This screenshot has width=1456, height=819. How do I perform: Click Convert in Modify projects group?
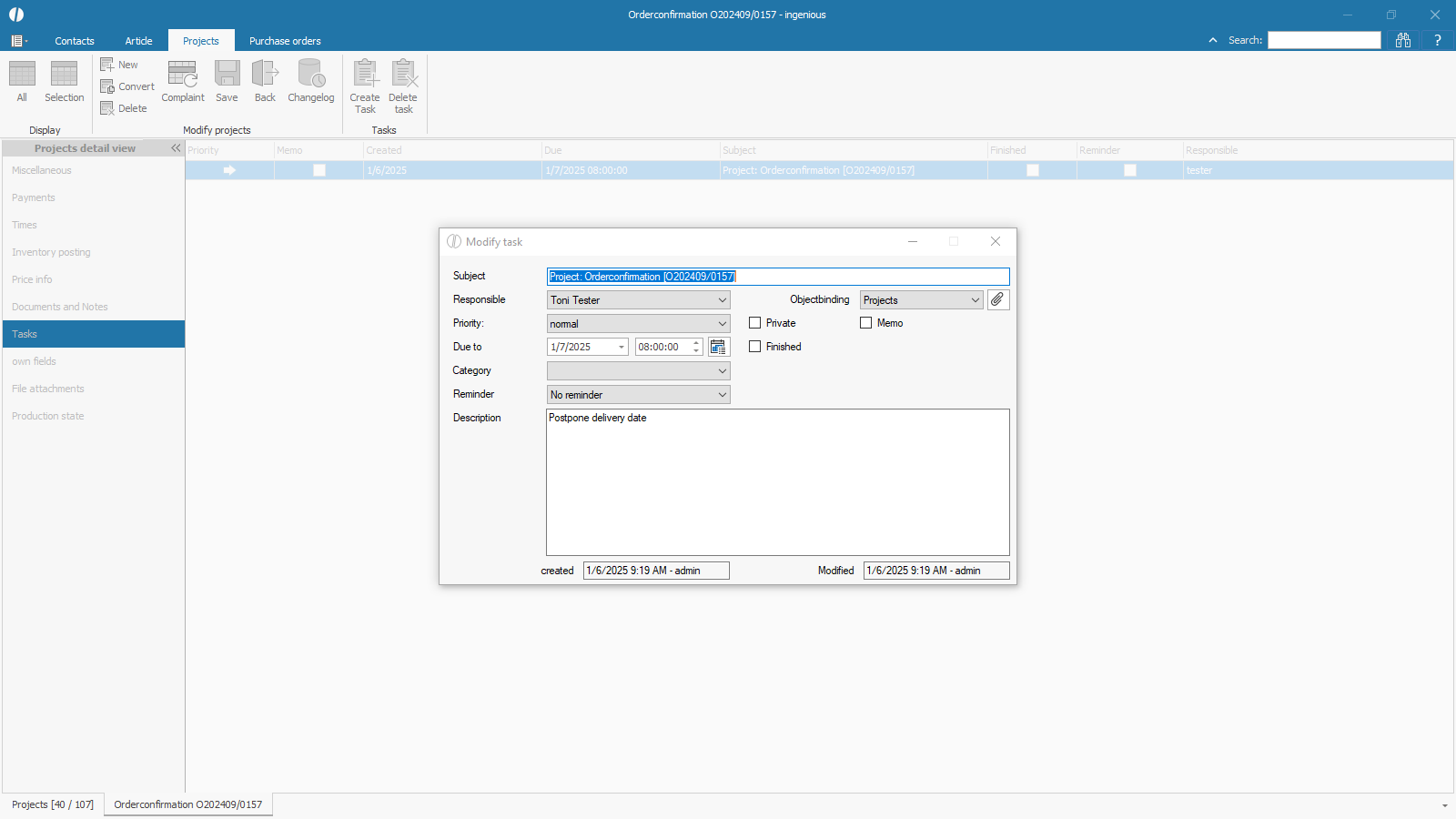click(x=127, y=86)
